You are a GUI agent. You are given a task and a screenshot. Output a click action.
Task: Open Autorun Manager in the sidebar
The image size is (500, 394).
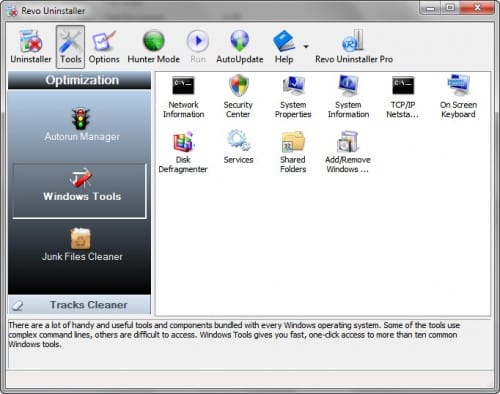pyautogui.click(x=82, y=125)
